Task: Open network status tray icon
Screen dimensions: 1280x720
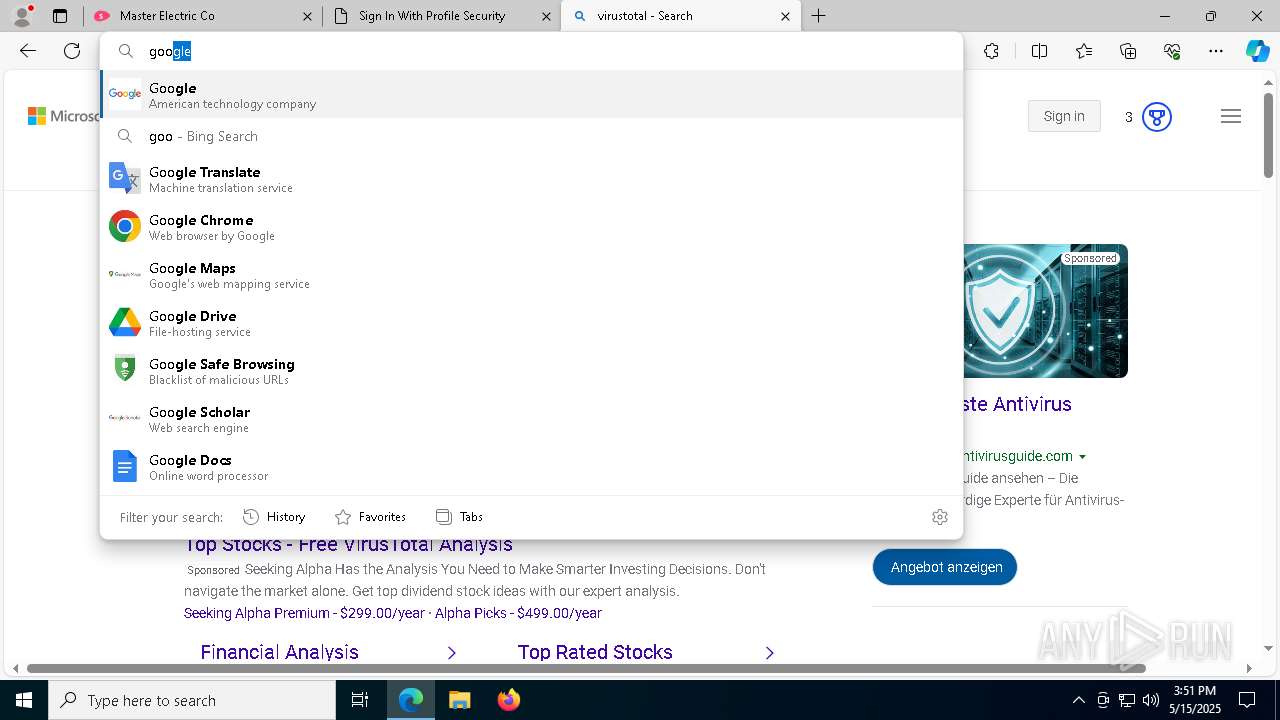Action: click(1127, 700)
